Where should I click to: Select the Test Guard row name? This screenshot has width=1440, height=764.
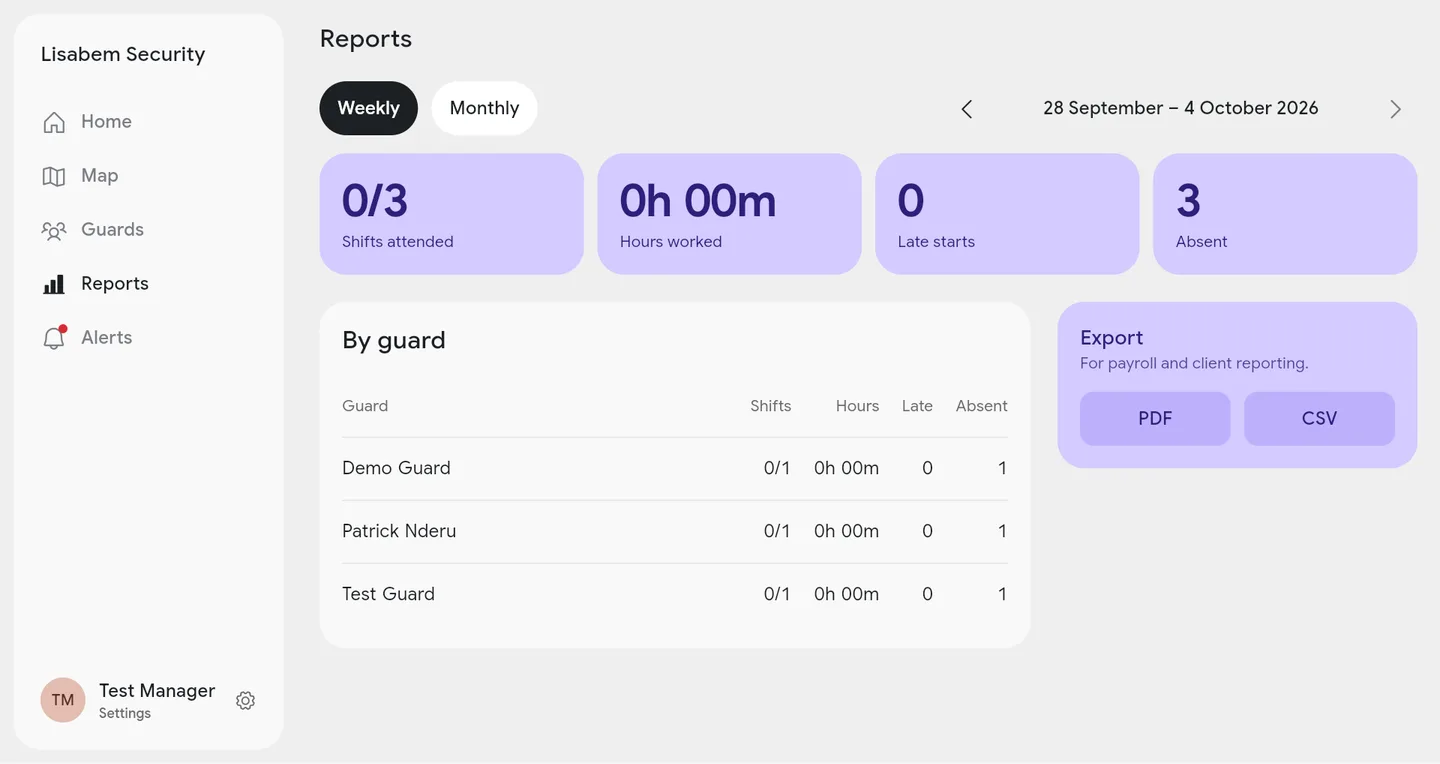(388, 594)
